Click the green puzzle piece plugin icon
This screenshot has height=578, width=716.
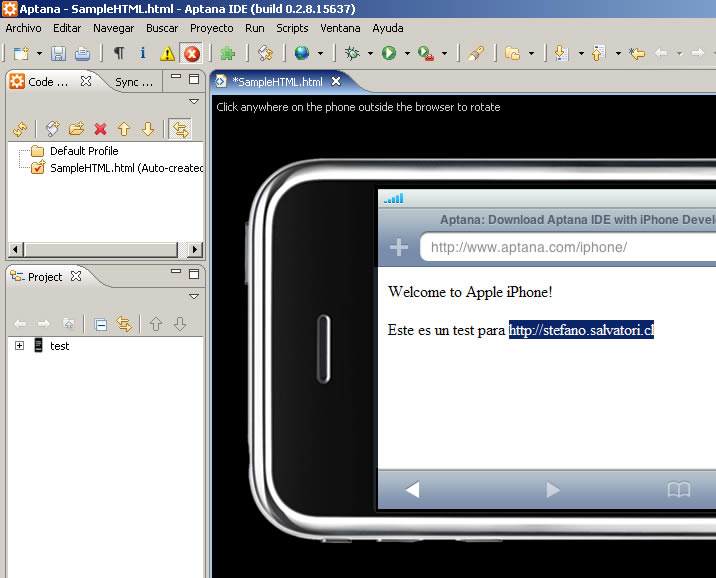tap(227, 53)
